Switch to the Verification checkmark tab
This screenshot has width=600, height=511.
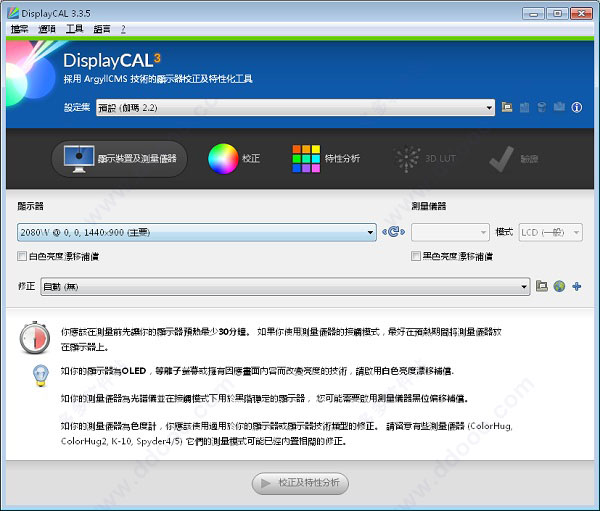(514, 158)
